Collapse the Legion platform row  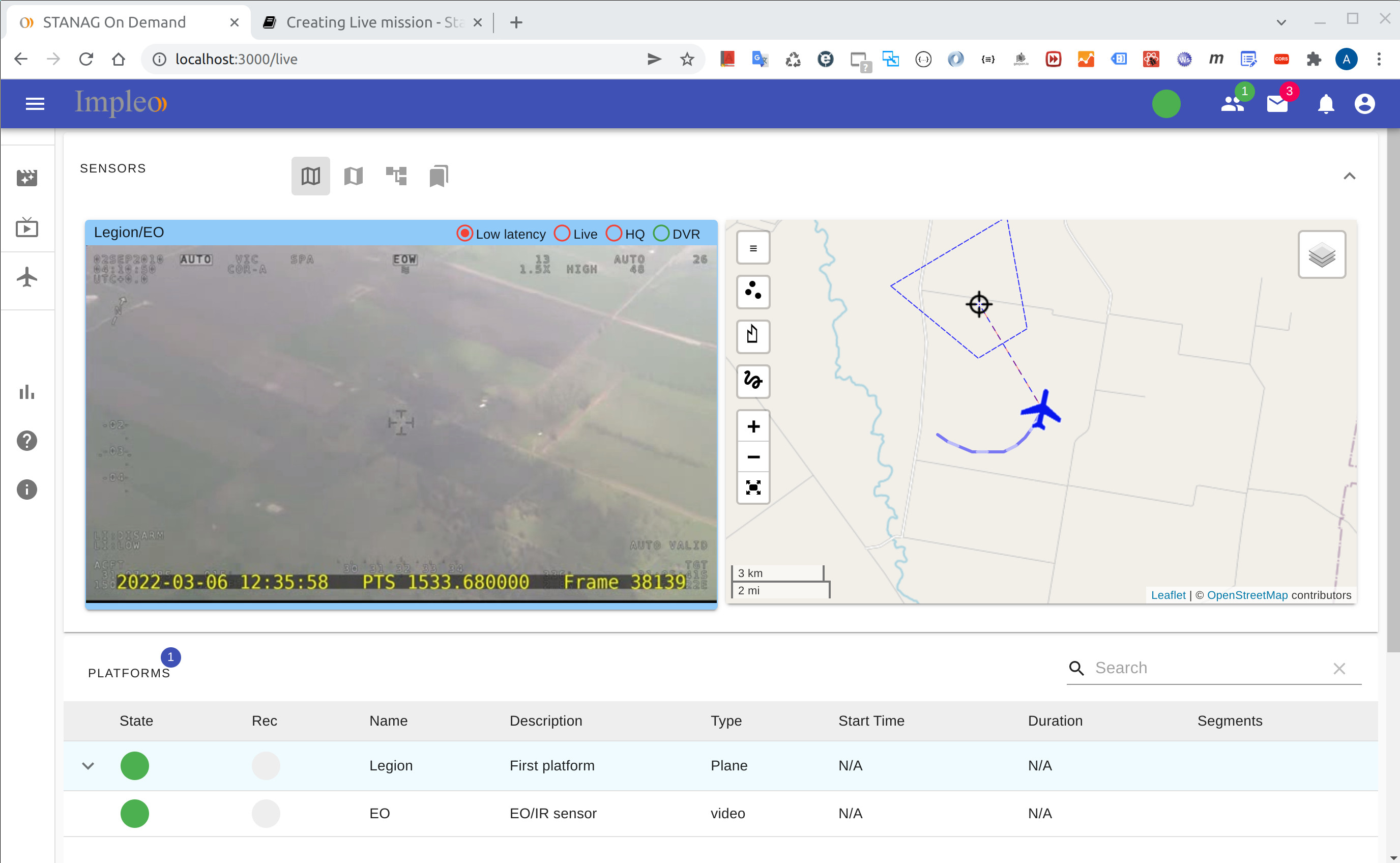click(x=88, y=765)
